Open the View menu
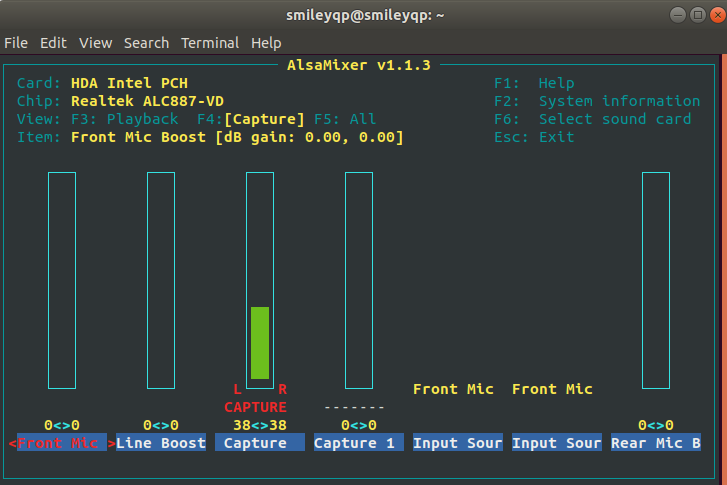Viewport: 727px width, 485px height. pos(96,43)
